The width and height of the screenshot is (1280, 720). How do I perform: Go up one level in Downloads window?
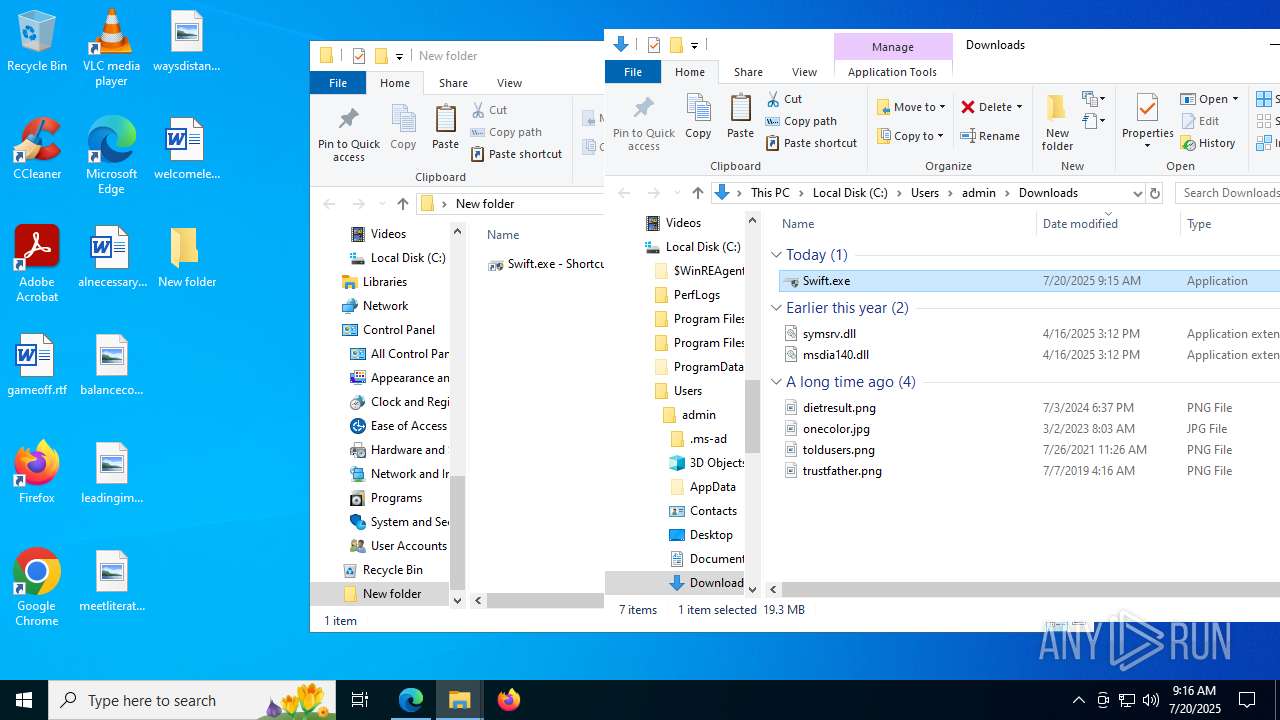(698, 193)
